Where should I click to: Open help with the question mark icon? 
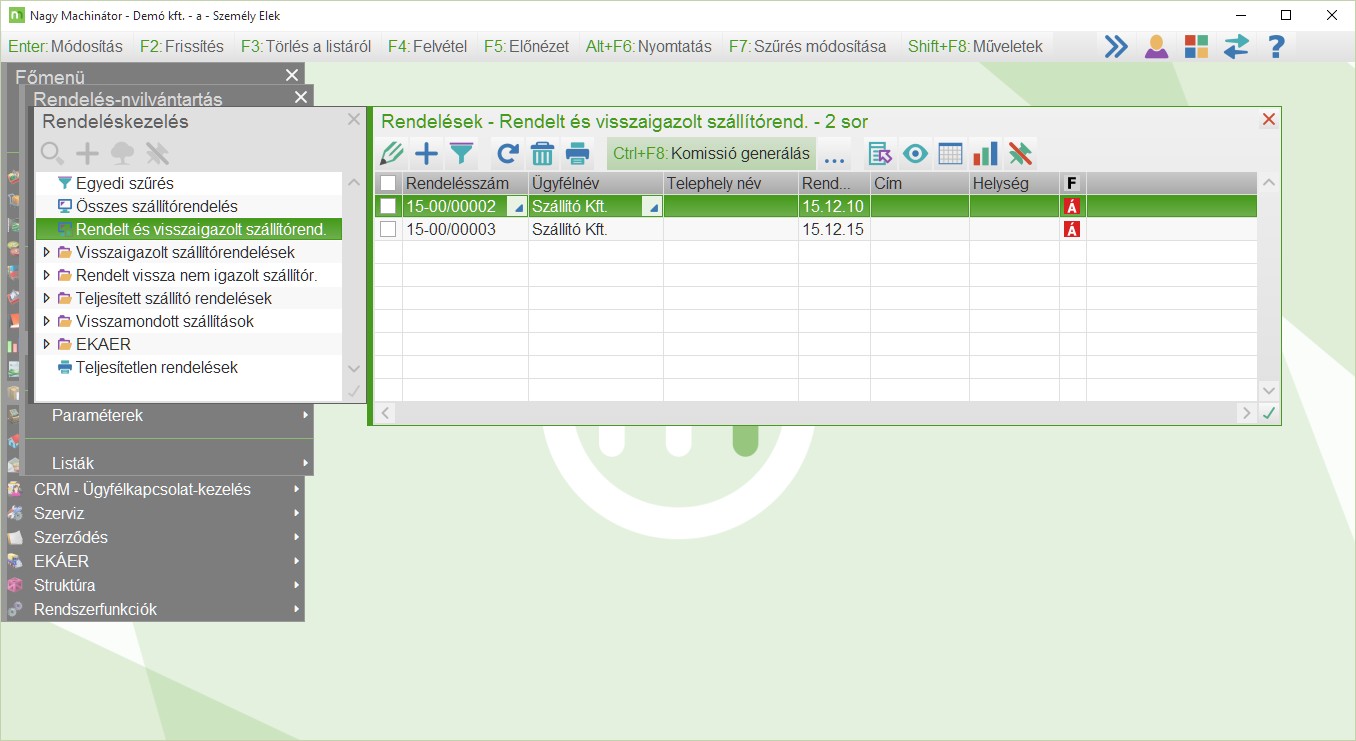(x=1276, y=46)
